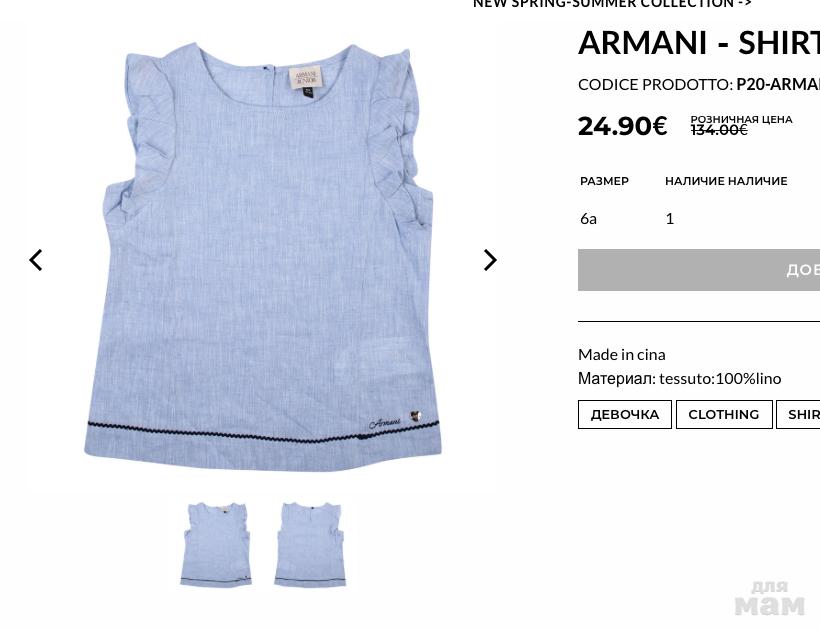
Task: Click the РАЗМЕР column header
Action: tap(604, 181)
